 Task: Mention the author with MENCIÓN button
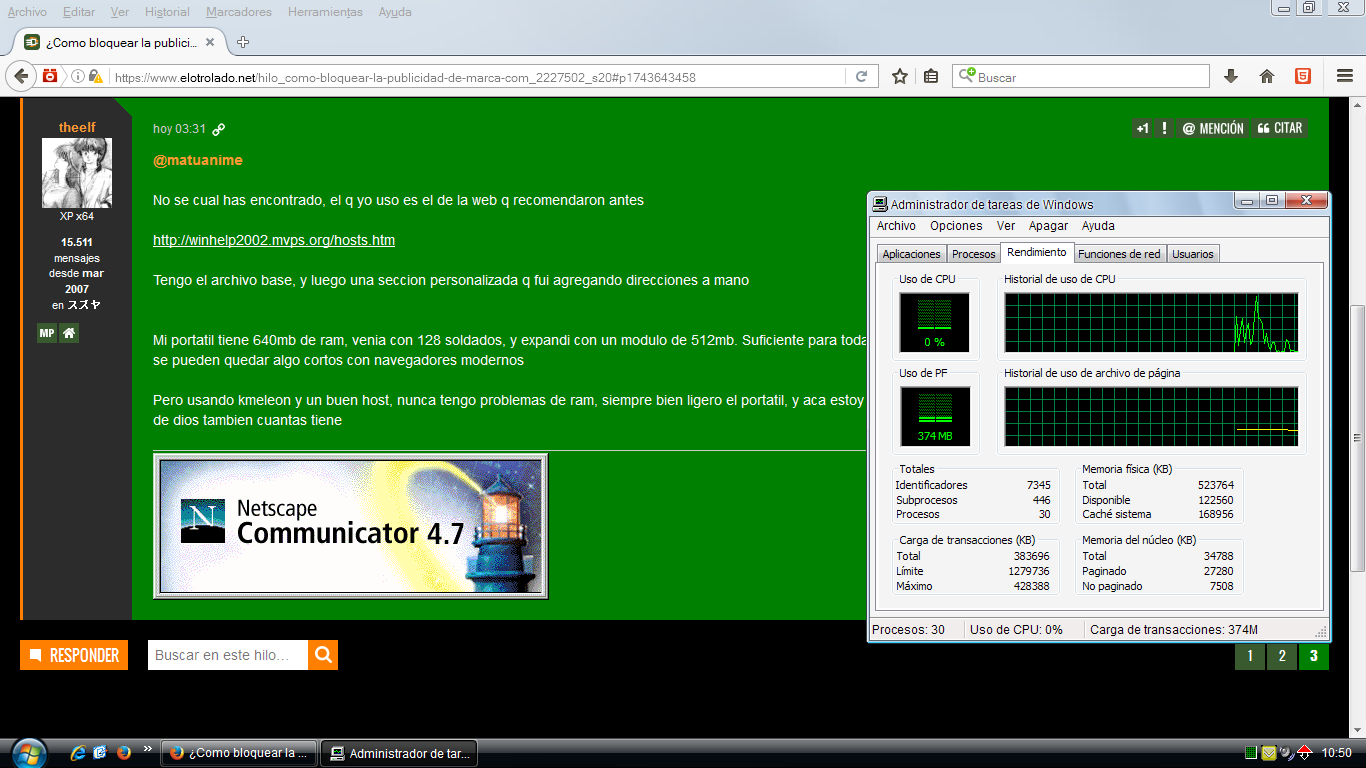click(x=1213, y=128)
